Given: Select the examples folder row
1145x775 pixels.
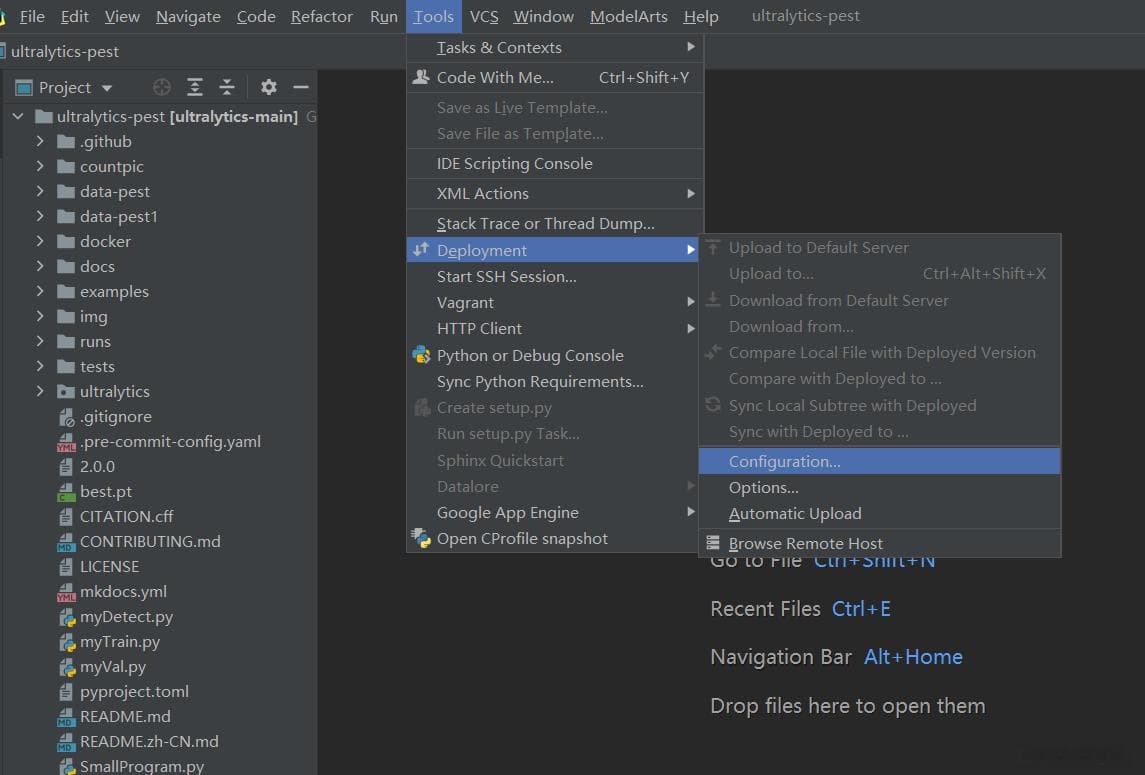Looking at the screenshot, I should point(159,291).
